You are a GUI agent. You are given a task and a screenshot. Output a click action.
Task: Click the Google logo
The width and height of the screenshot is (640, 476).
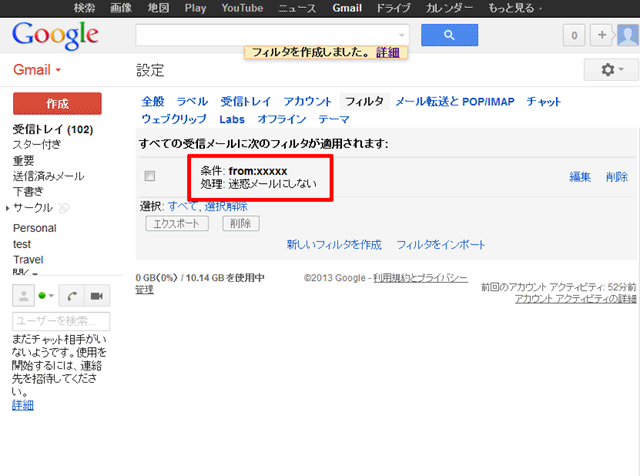click(55, 36)
